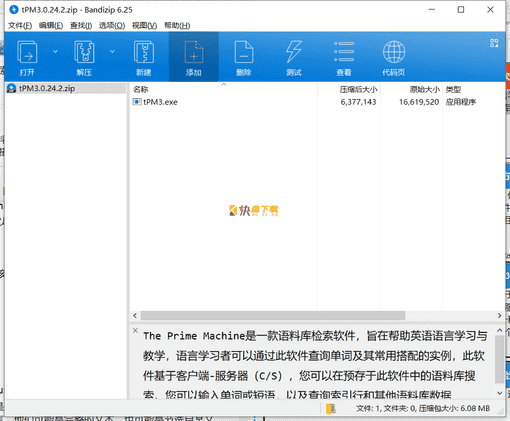This screenshot has height=421, width=510.
Task: Click the toolbar layout grid icon
Action: 494,43
